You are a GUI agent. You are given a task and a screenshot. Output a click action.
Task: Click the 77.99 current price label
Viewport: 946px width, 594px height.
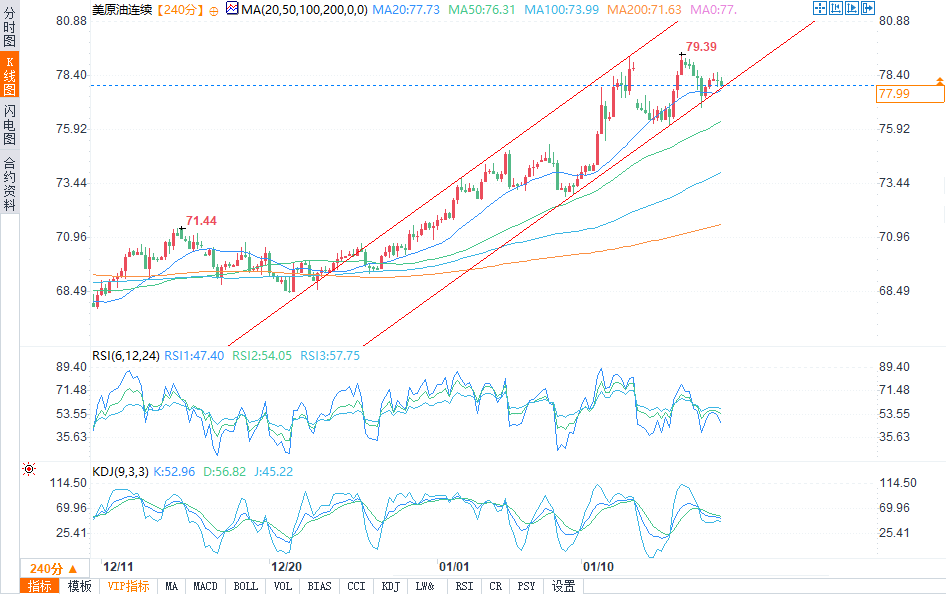click(x=908, y=94)
